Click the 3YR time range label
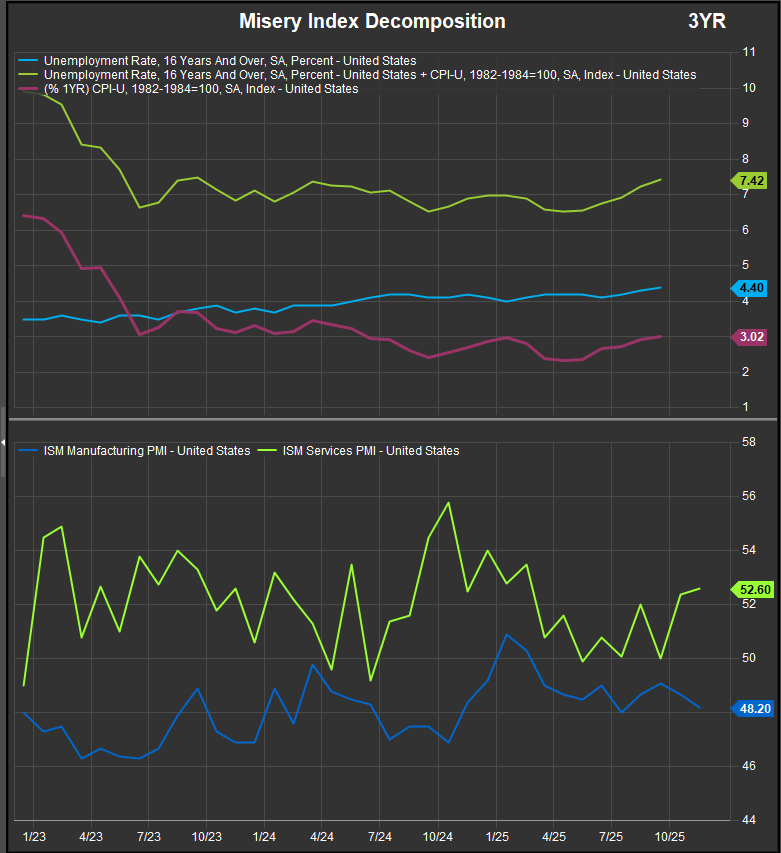781x853 pixels. (708, 22)
